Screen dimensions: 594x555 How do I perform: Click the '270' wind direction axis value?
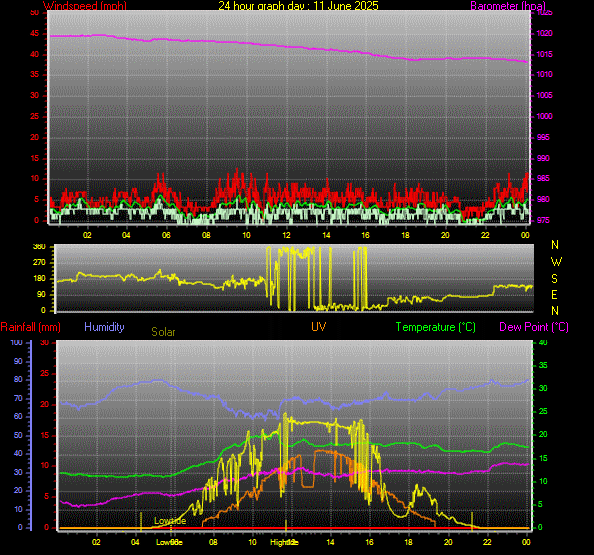pos(39,262)
